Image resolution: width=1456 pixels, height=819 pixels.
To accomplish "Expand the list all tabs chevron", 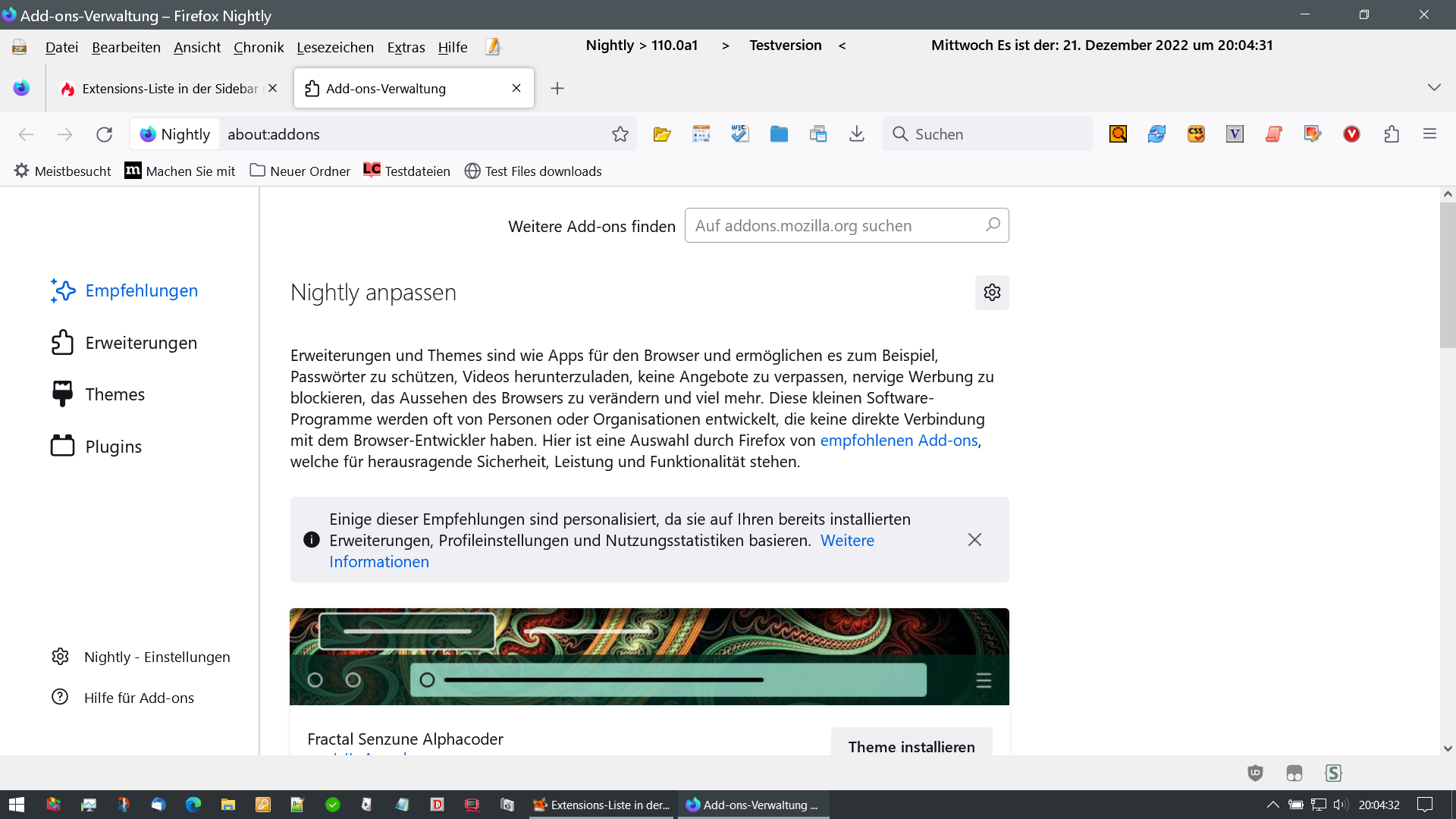I will [1433, 88].
